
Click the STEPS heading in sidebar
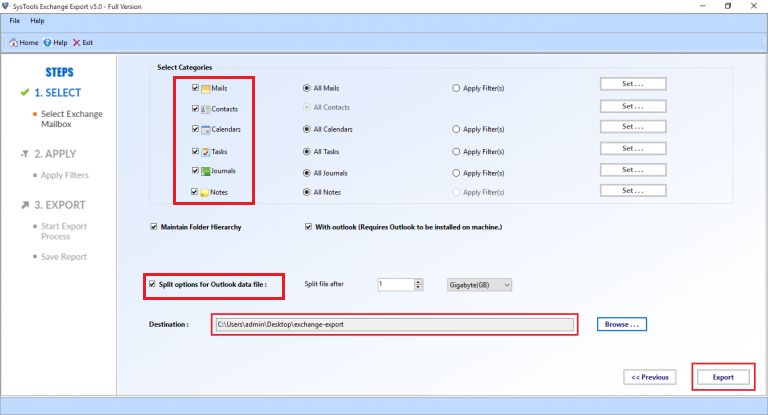59,72
